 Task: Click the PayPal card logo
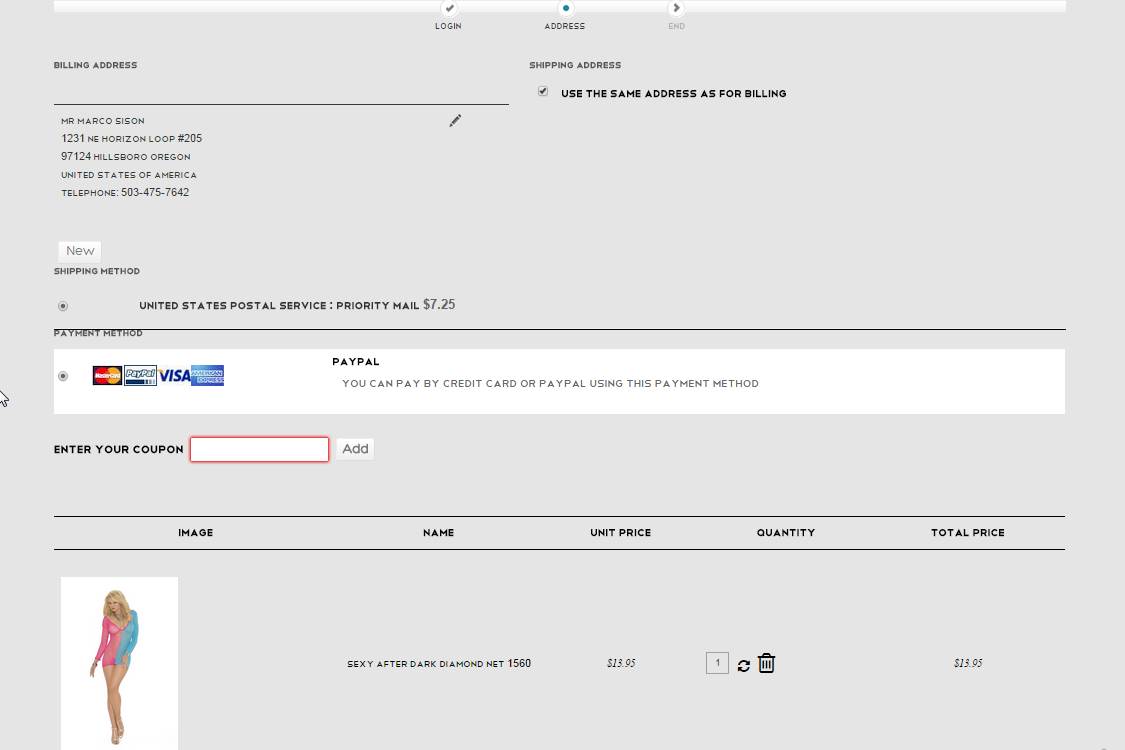141,375
